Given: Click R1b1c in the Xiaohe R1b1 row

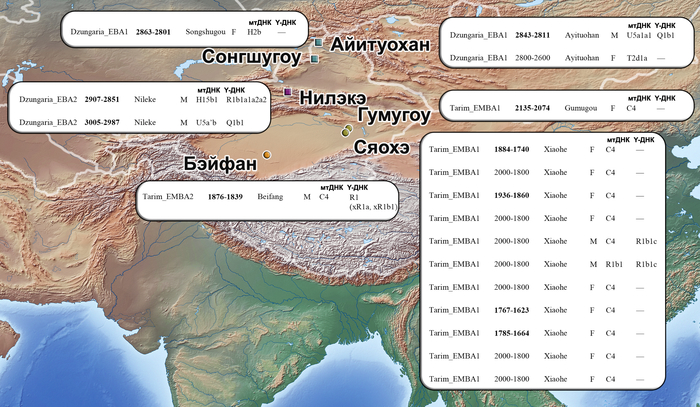Looking at the screenshot, I should point(646,264).
